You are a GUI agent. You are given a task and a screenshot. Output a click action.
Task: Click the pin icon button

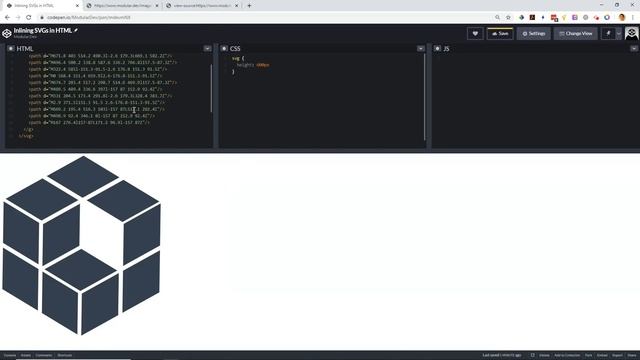tap(608, 33)
